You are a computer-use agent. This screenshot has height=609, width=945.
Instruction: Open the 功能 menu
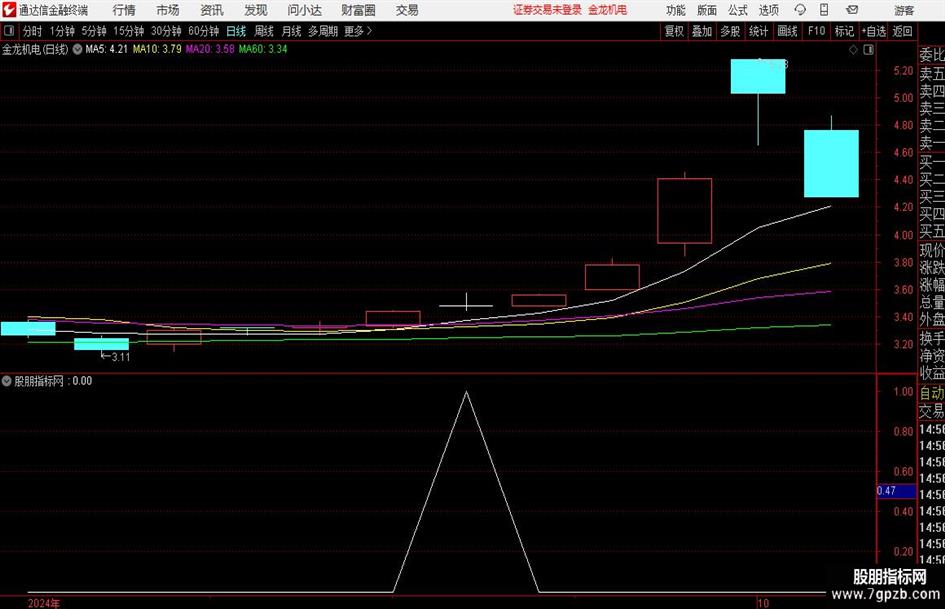[x=676, y=10]
